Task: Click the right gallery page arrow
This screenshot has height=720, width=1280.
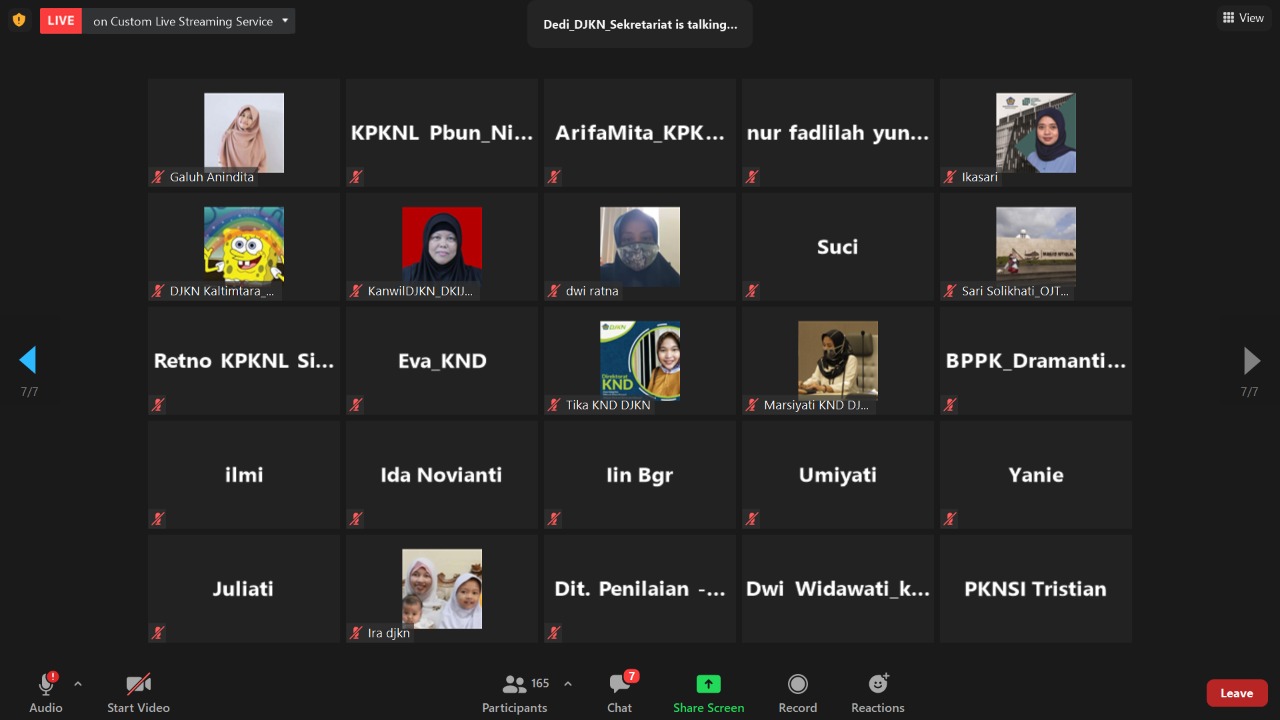Action: coord(1251,360)
